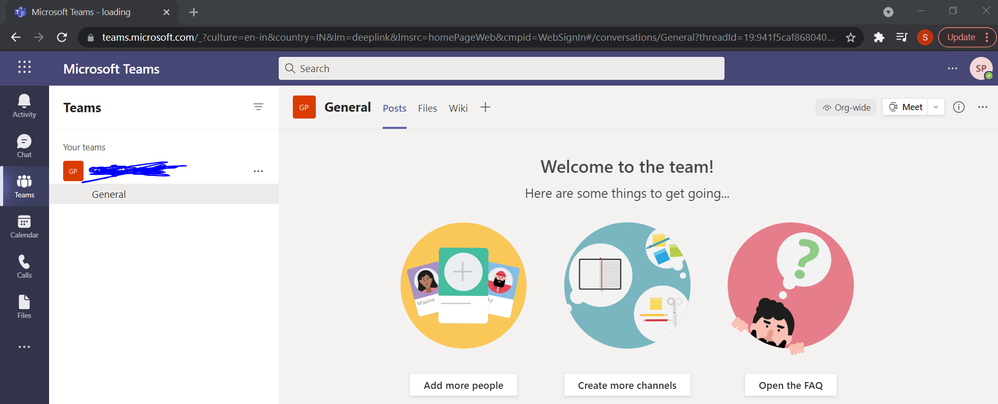Switch to the Wiki tab
The width and height of the screenshot is (998, 404).
click(x=458, y=108)
